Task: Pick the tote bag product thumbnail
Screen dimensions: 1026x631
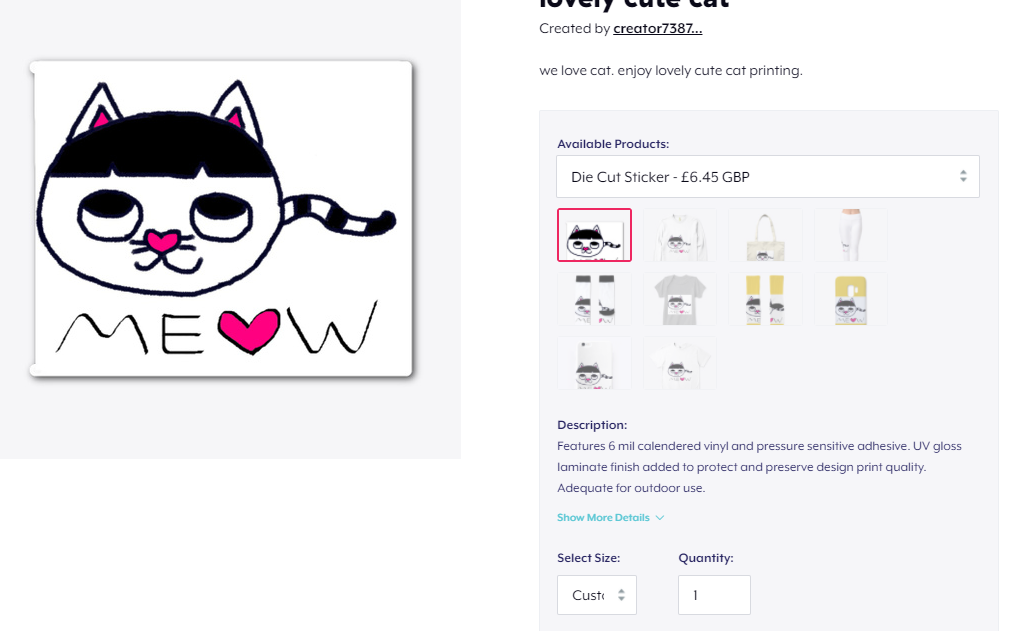Action: tap(766, 235)
